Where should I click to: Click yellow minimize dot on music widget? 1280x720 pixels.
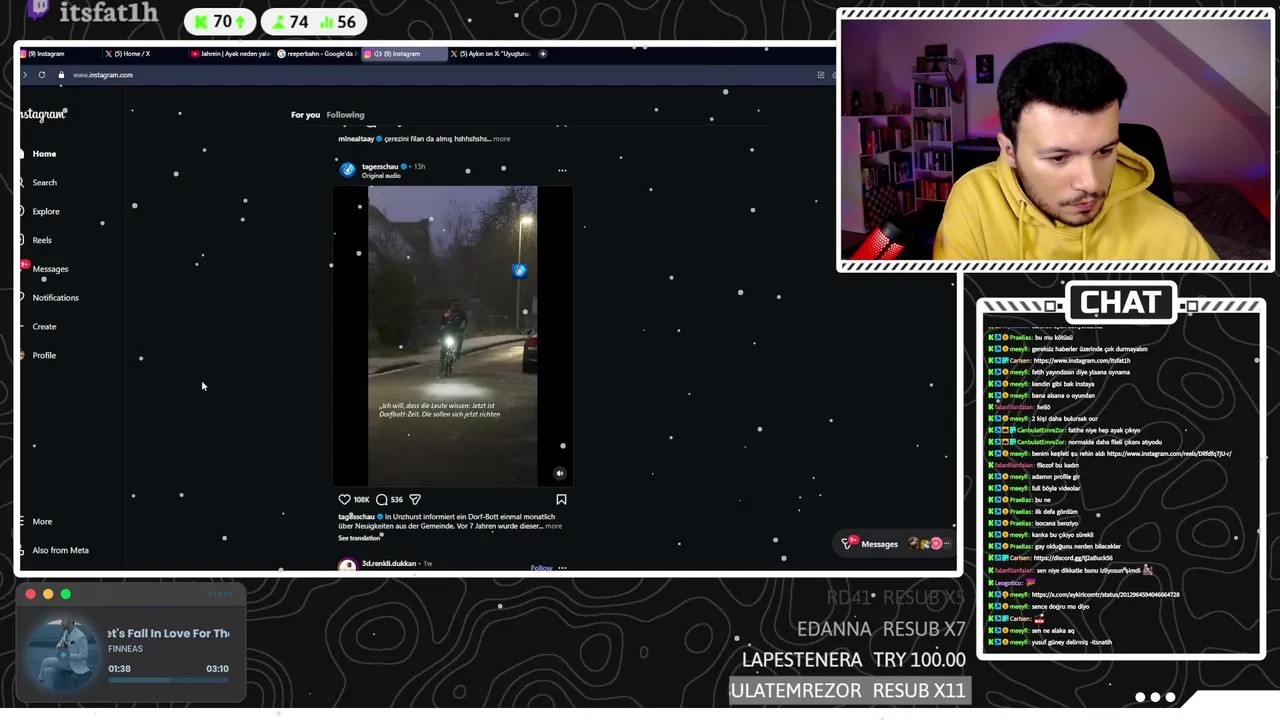48,594
